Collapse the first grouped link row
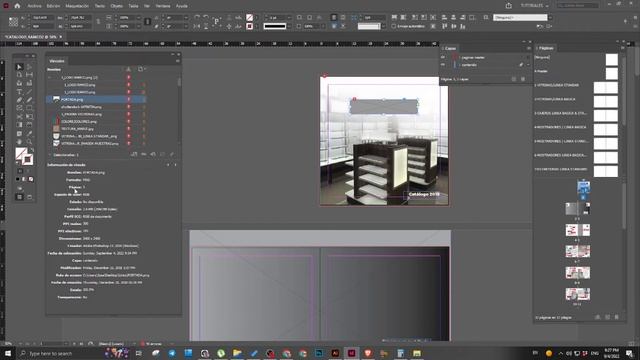The height and width of the screenshot is (360, 640). tap(50, 78)
